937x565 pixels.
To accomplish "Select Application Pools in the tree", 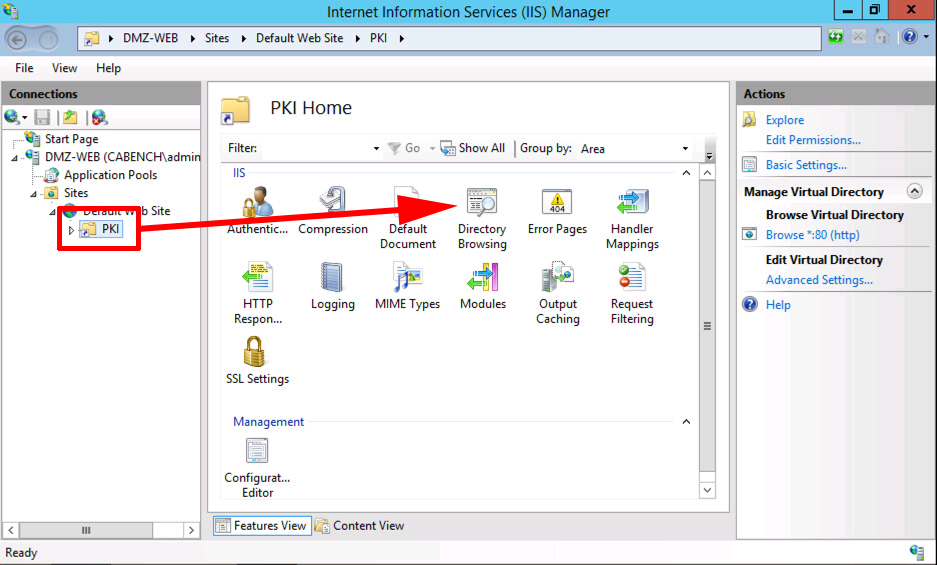I will 111,175.
